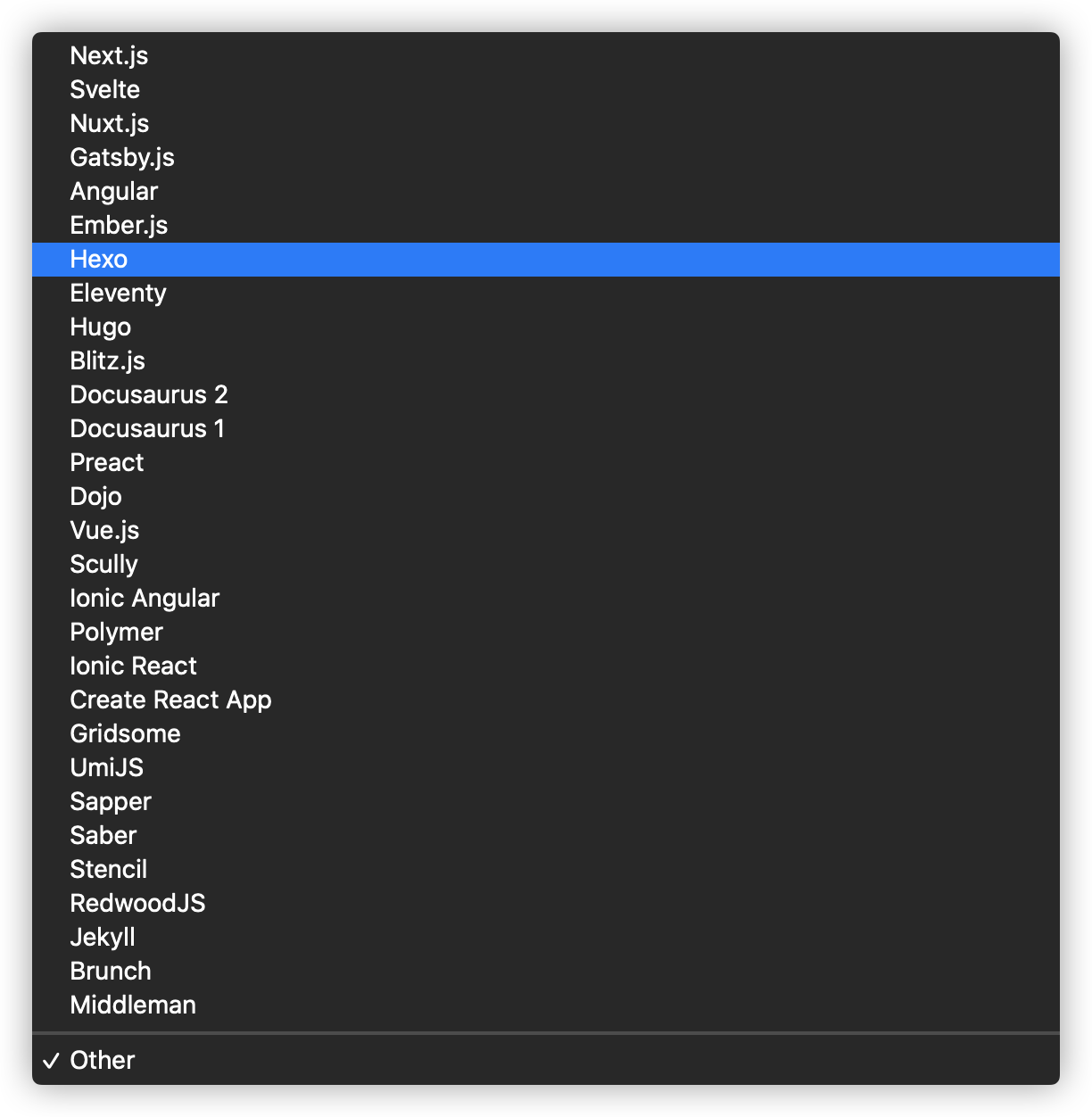This screenshot has width=1092, height=1117.
Task: Choose the Hugo menu item
Action: [x=101, y=327]
